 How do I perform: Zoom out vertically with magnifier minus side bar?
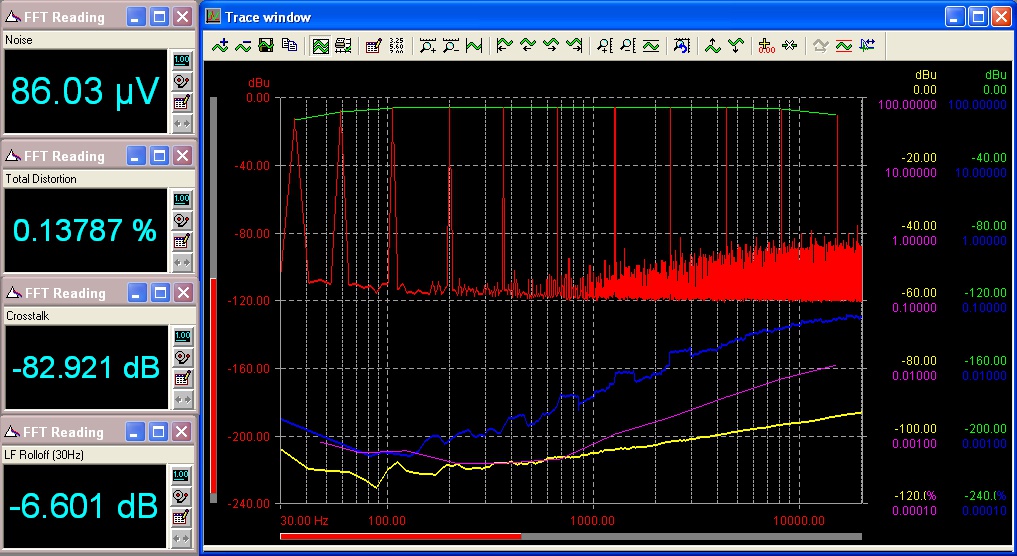pos(627,45)
